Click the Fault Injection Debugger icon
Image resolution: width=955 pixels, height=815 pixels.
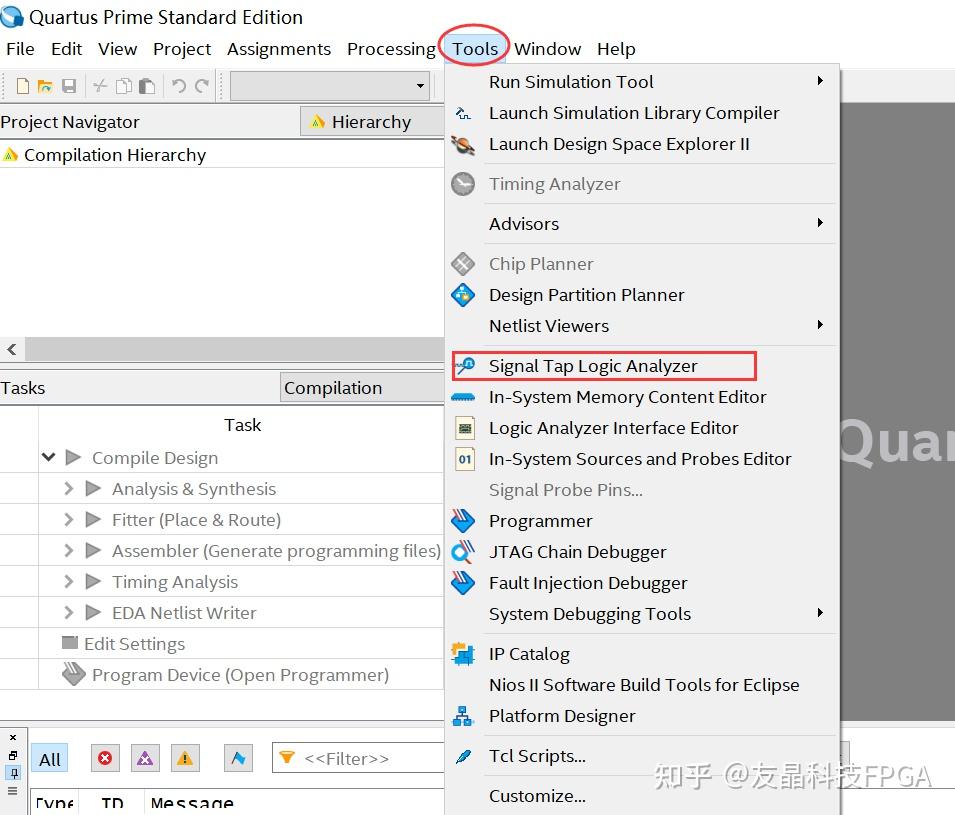(x=463, y=583)
